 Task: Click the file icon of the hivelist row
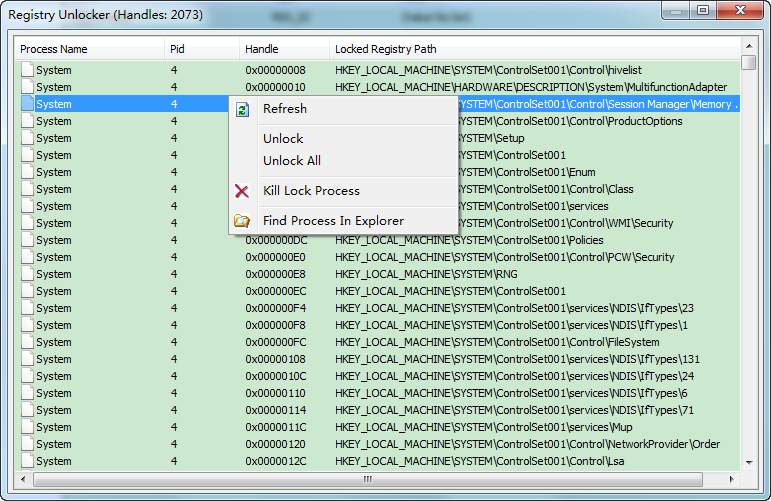[27, 70]
